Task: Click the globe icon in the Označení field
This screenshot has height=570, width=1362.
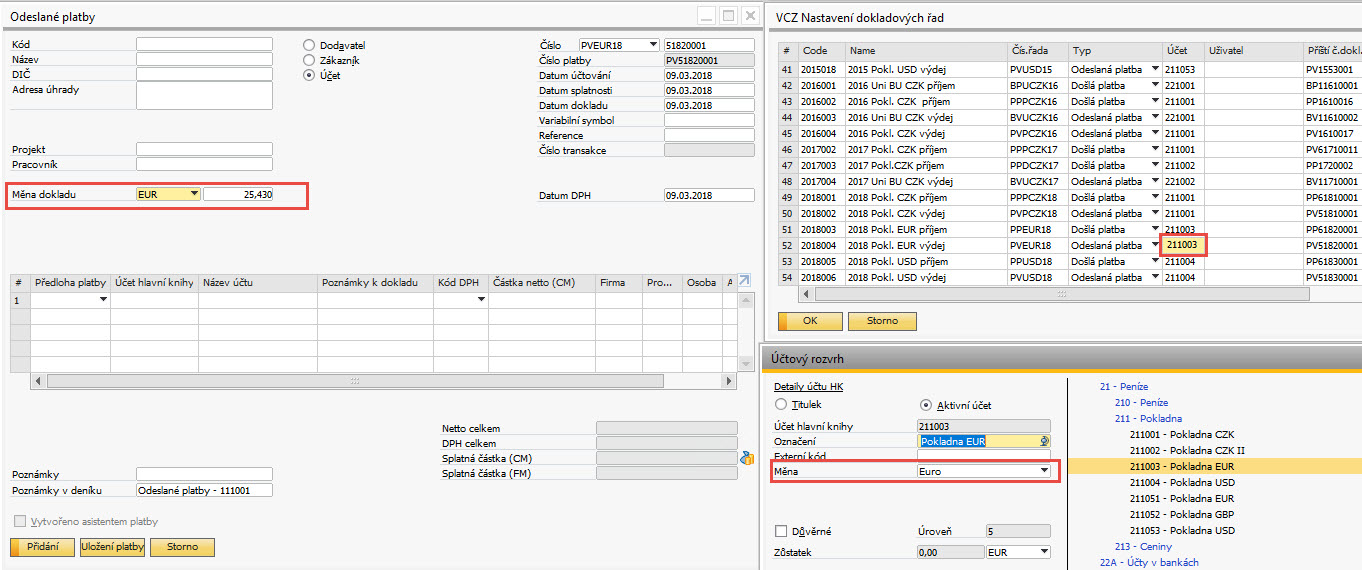Action: tap(1044, 440)
